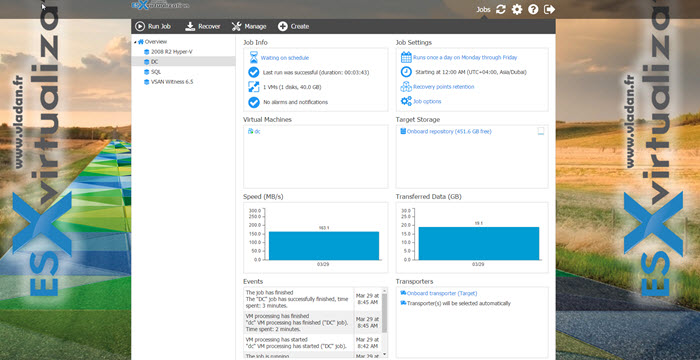Open the Manage menu
The height and width of the screenshot is (360, 700).
click(249, 26)
